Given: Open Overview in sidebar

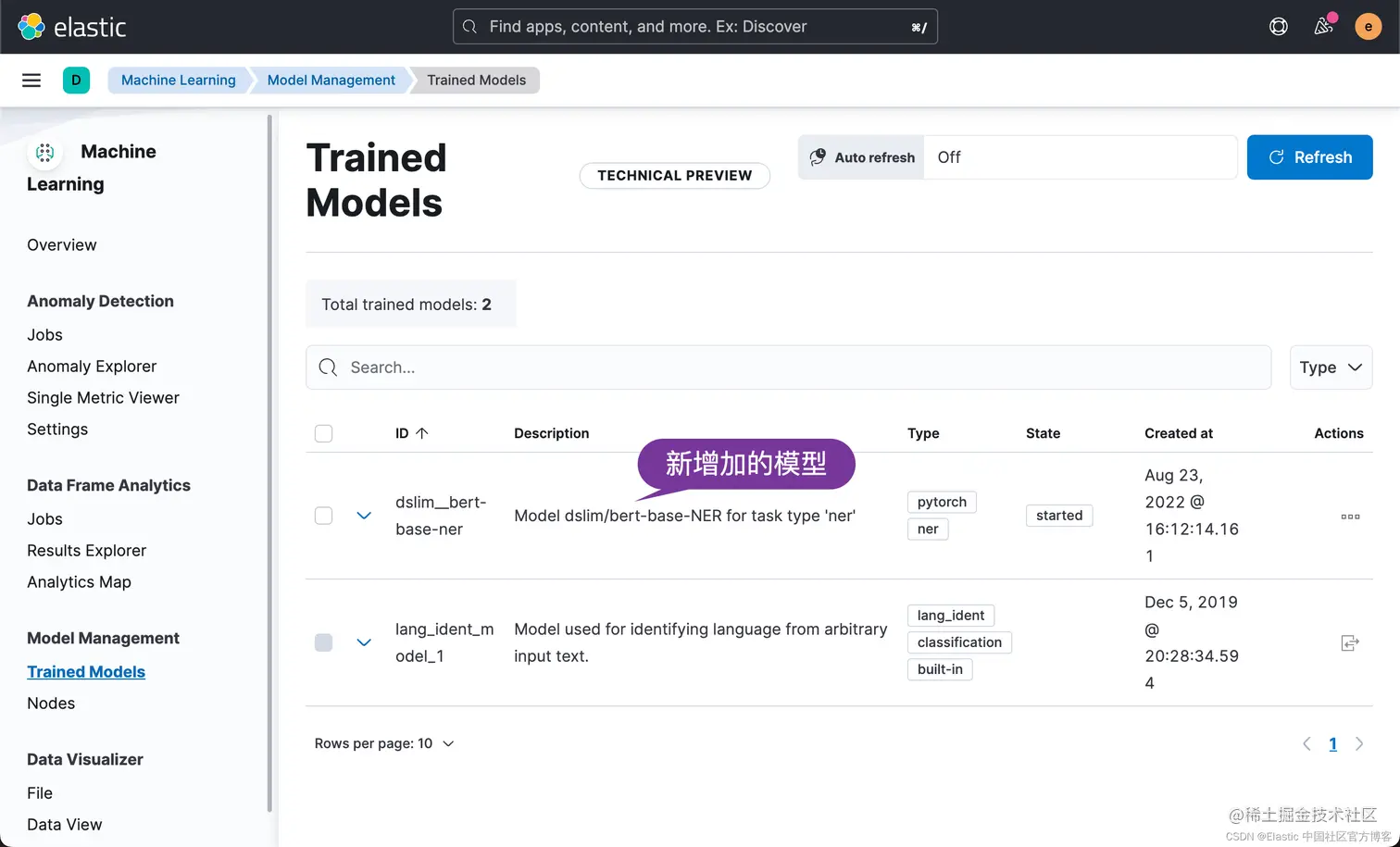Looking at the screenshot, I should (62, 245).
